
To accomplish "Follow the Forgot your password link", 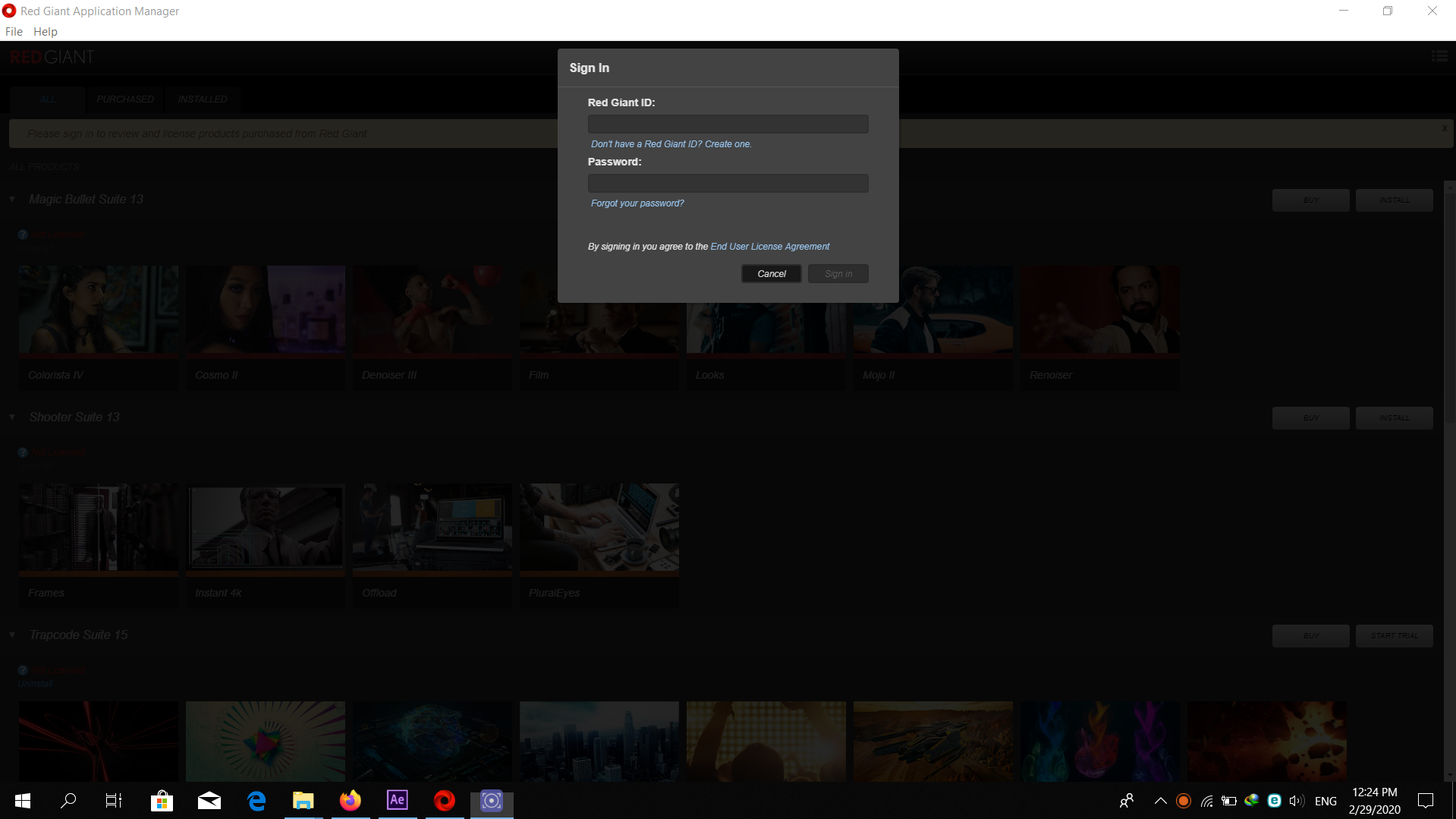I will coord(637,203).
